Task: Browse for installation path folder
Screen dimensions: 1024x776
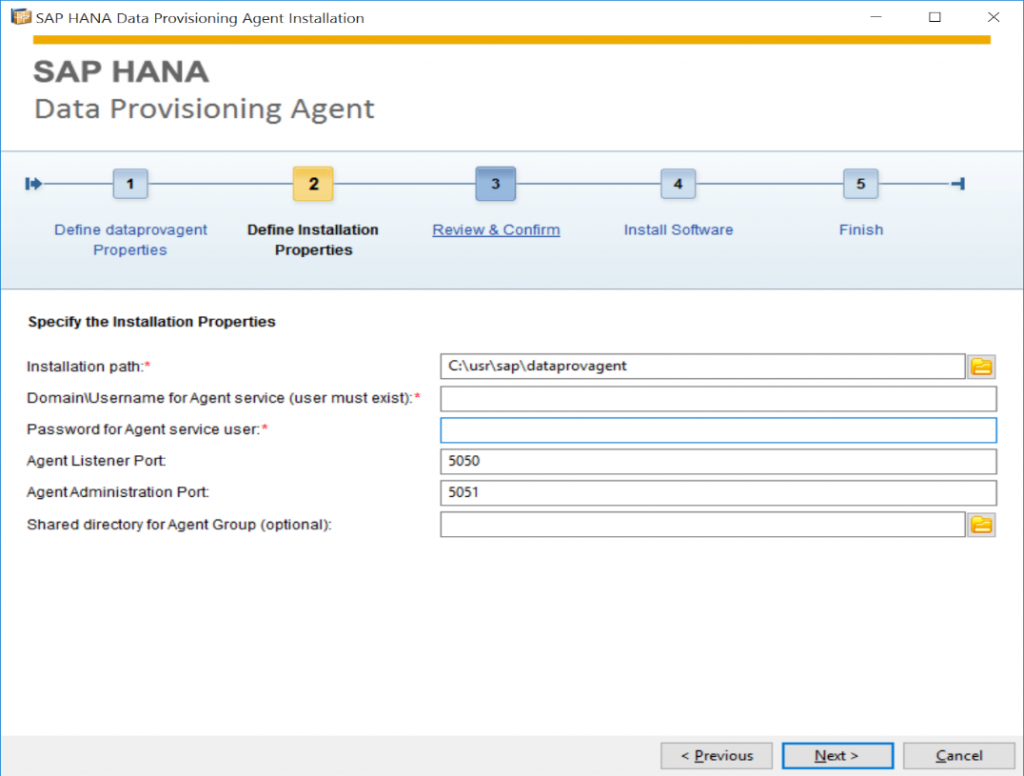Action: point(981,366)
